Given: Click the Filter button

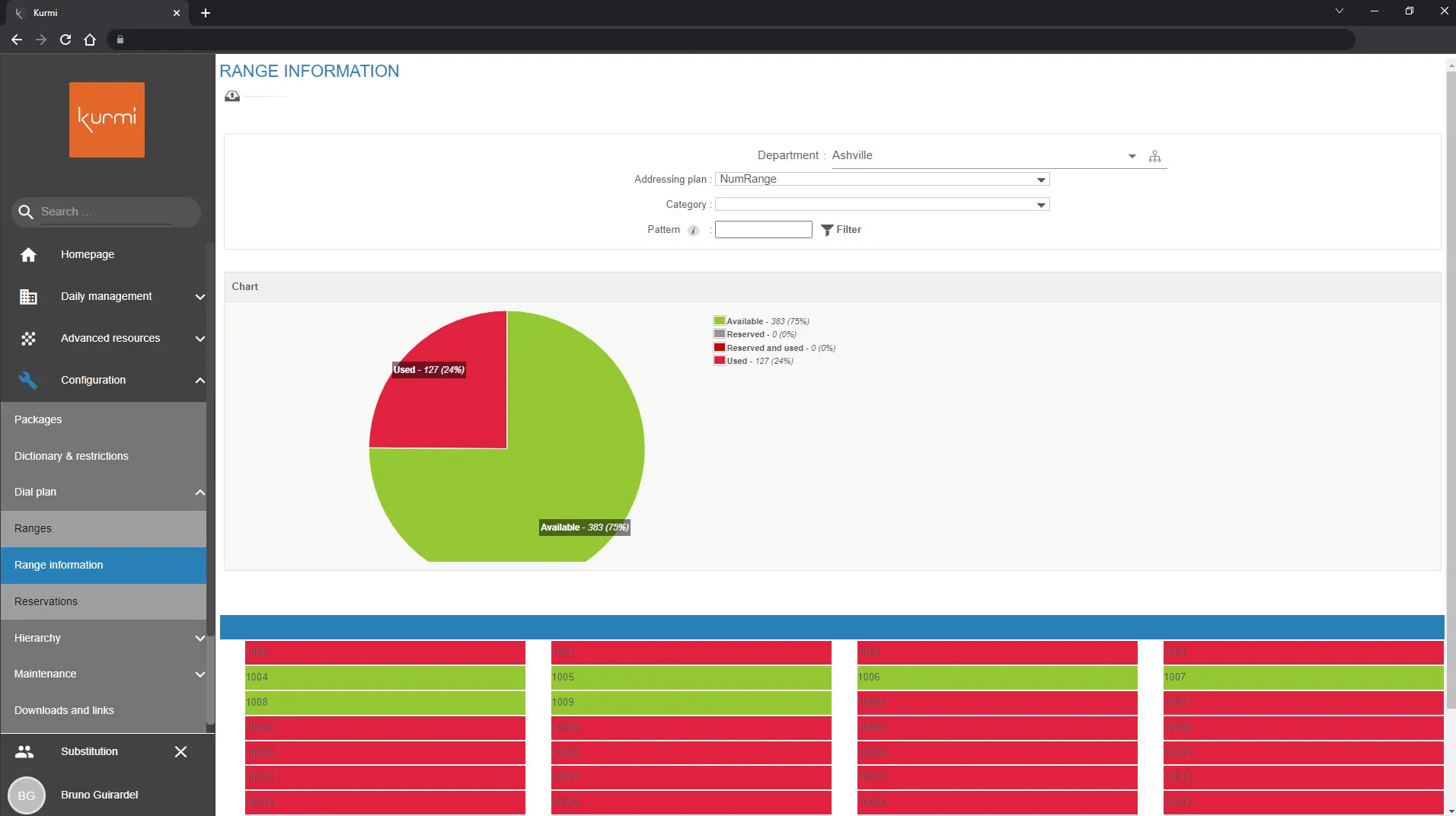Looking at the screenshot, I should 841,230.
